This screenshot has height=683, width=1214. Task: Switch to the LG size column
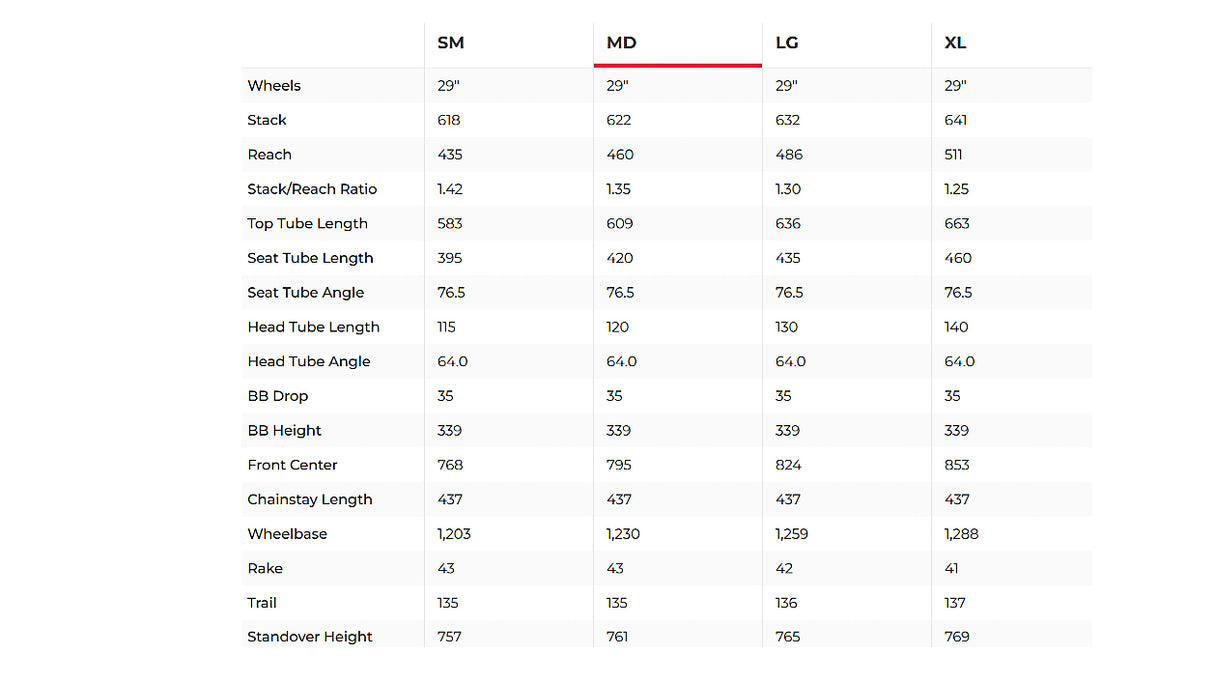[787, 43]
